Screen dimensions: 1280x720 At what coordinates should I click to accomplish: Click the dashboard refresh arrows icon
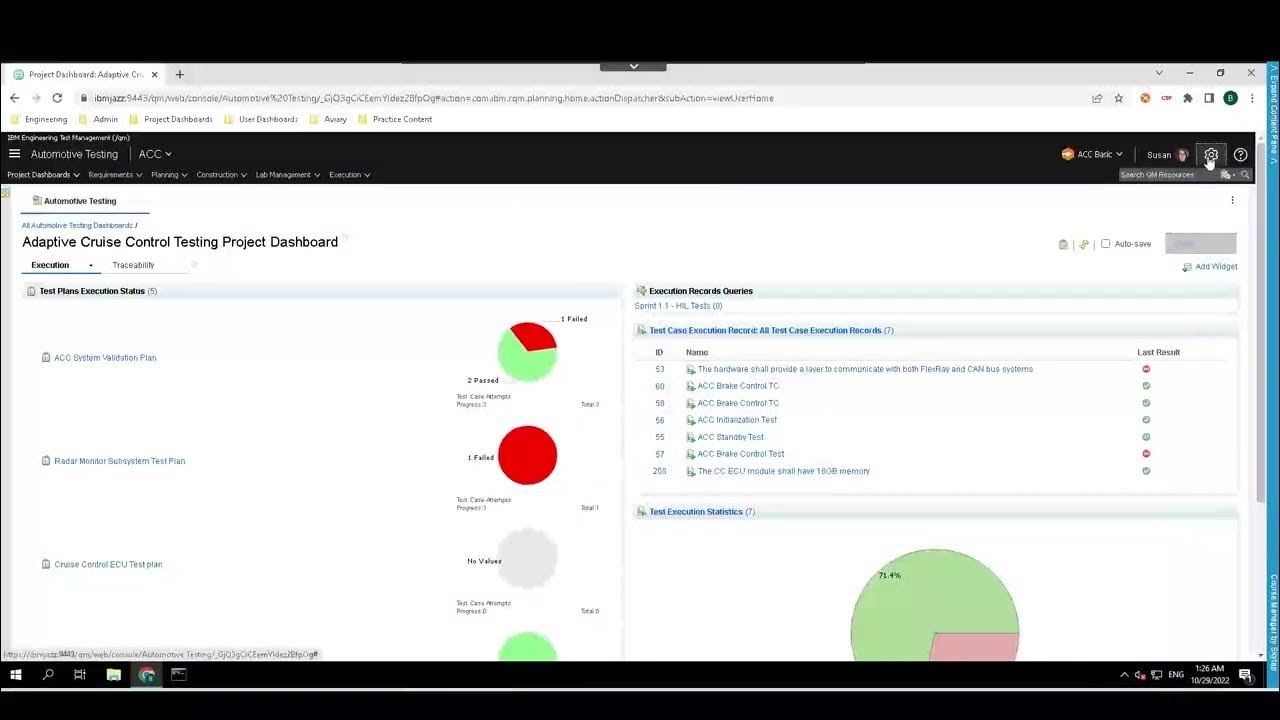point(1083,244)
